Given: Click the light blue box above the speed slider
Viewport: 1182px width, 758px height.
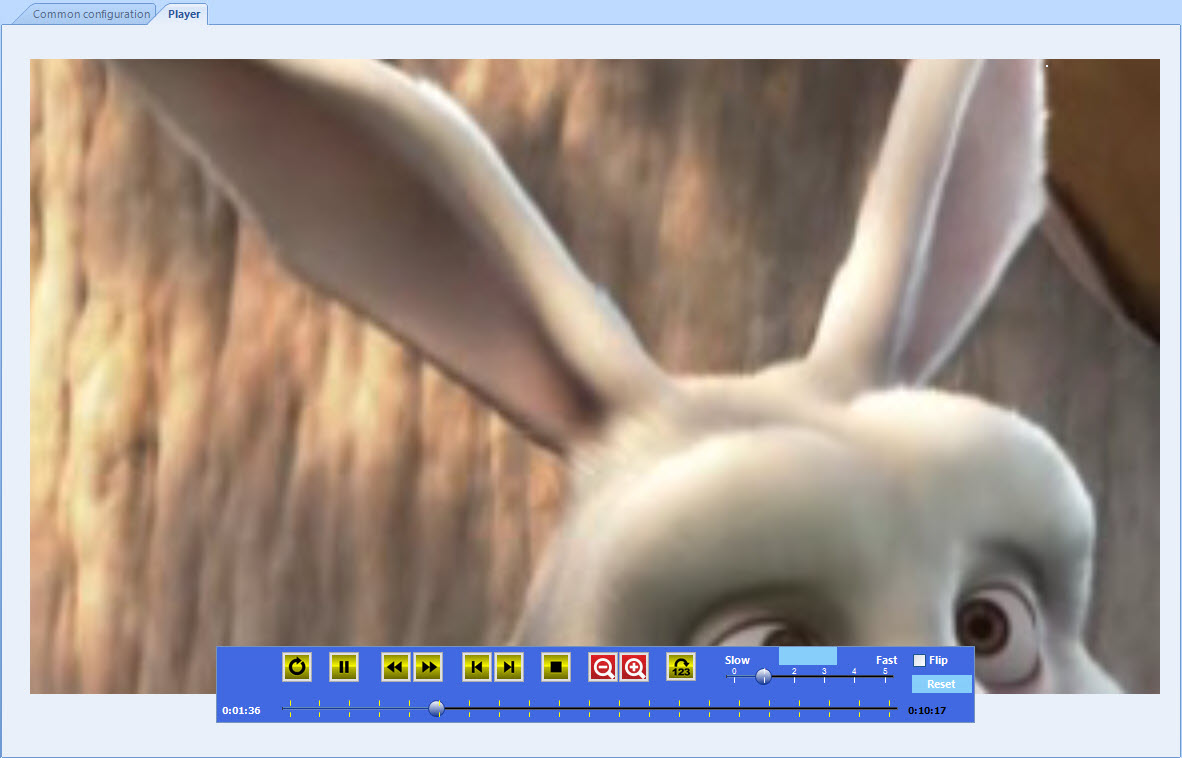Looking at the screenshot, I should pos(807,656).
